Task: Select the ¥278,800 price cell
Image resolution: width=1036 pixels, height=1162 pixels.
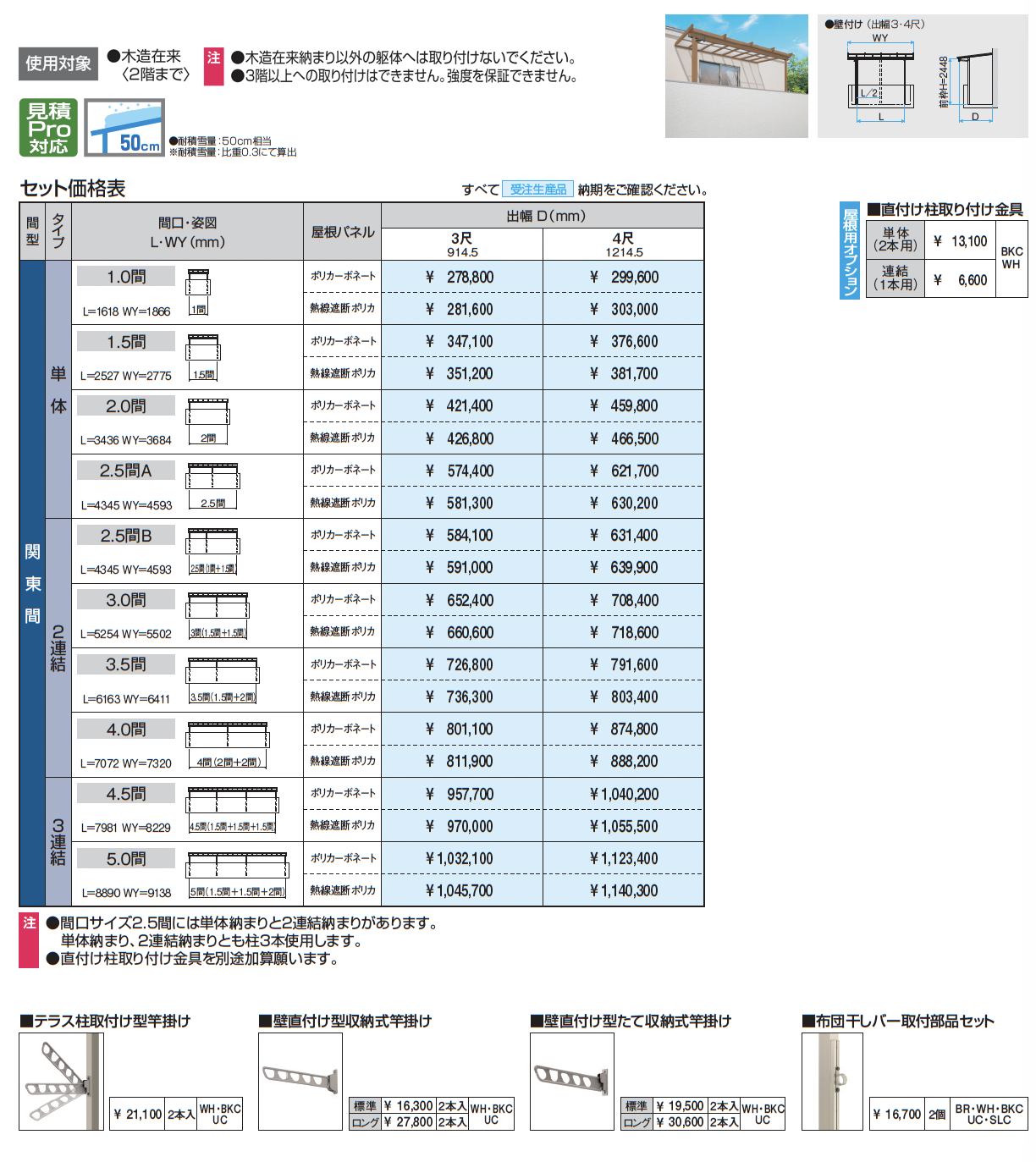Action: click(462, 277)
